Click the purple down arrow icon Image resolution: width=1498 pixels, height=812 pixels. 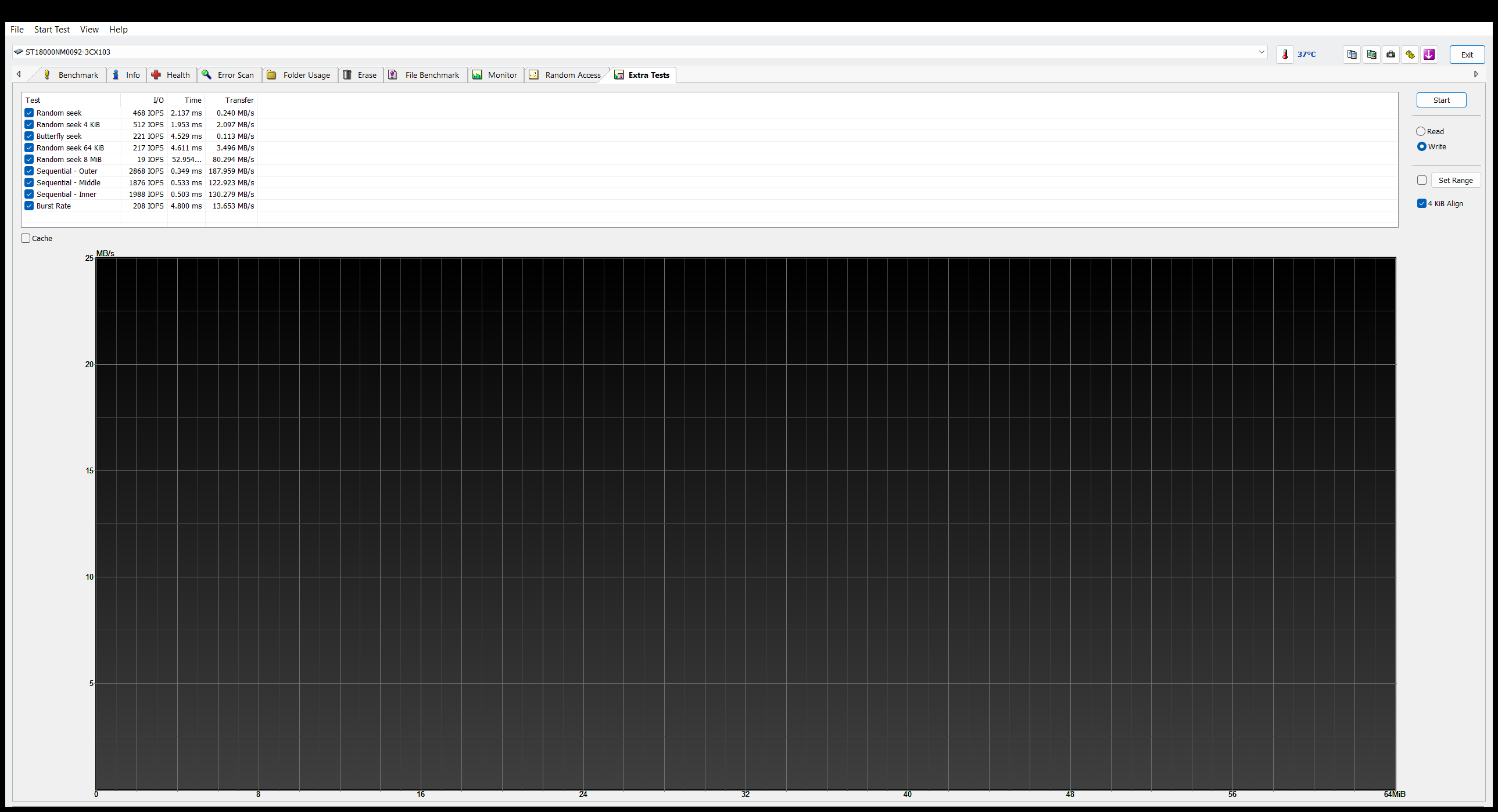coord(1429,55)
